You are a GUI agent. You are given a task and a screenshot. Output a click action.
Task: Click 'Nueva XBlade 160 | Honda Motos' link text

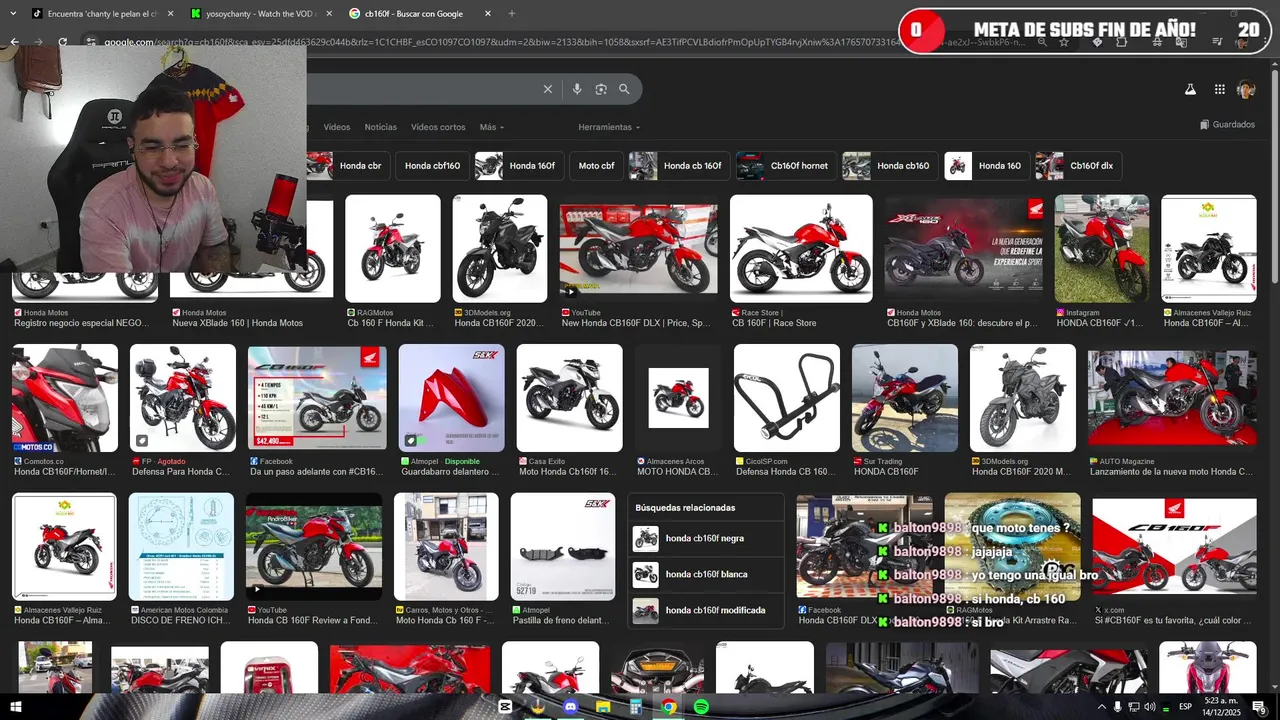(x=237, y=323)
